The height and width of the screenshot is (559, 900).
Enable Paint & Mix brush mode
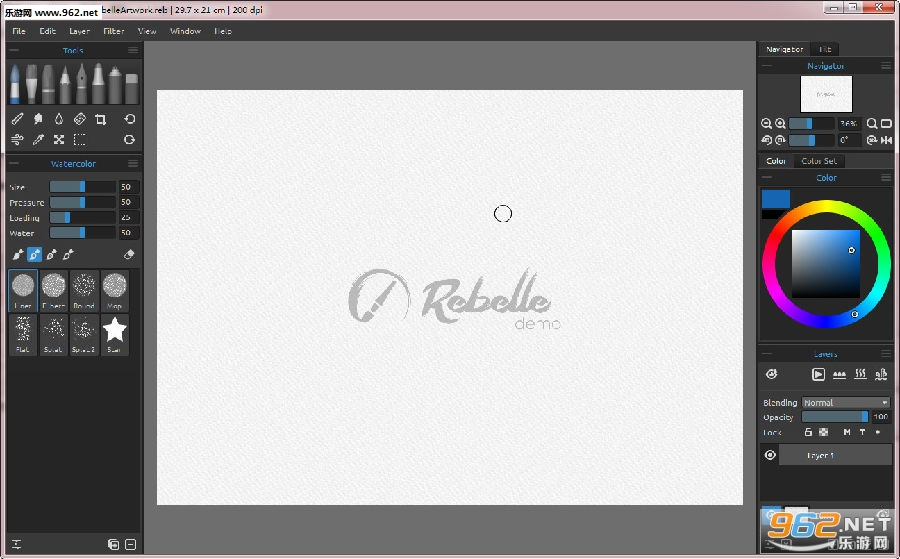coord(34,254)
